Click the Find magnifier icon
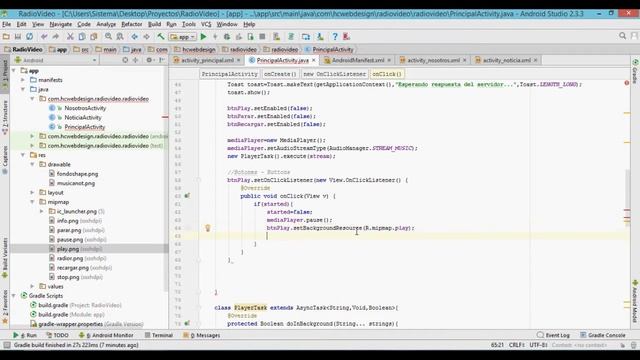The height and width of the screenshot is (360, 640). point(108,37)
